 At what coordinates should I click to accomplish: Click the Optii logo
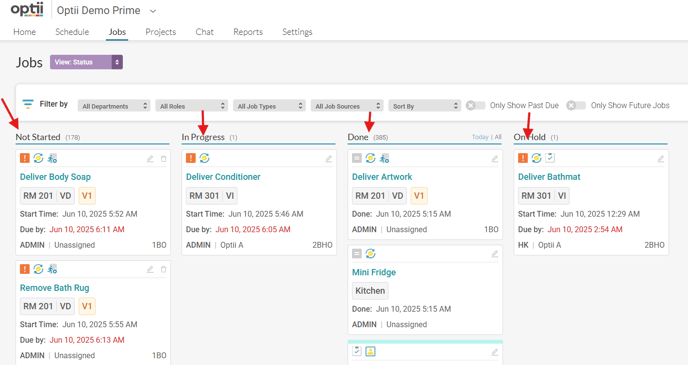point(27,10)
